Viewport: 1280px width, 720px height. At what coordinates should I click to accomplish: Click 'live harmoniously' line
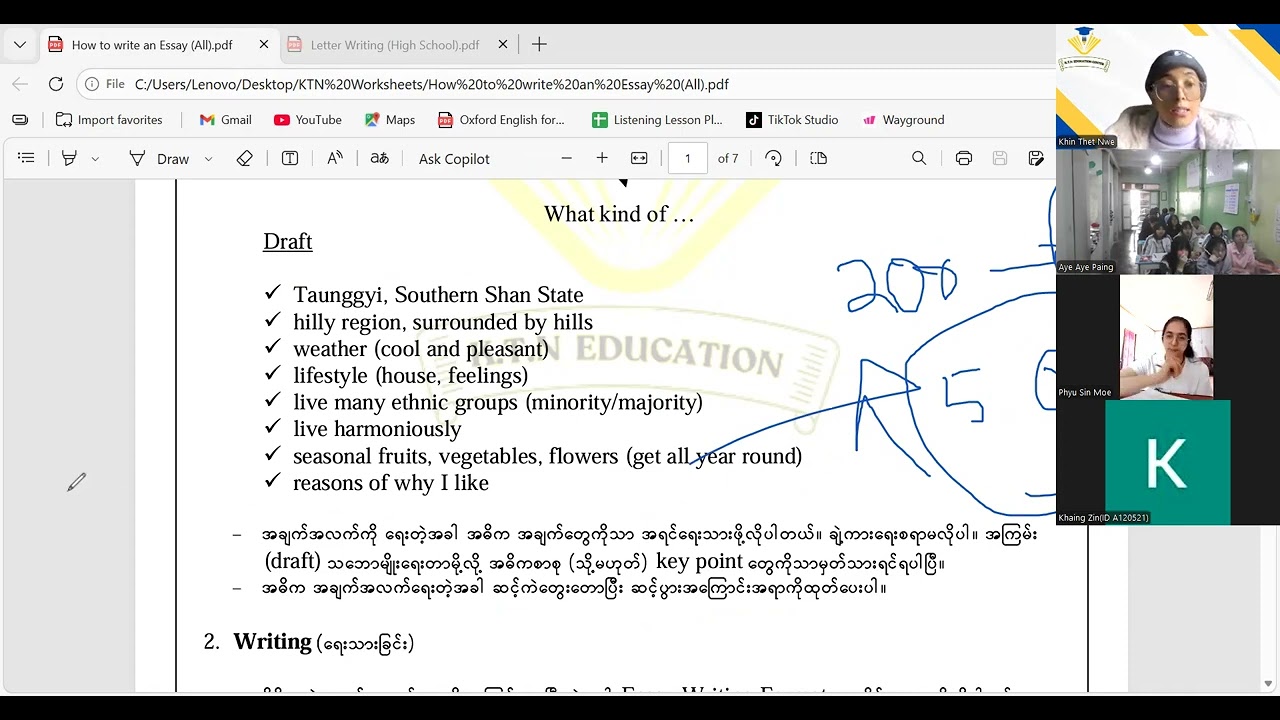tap(377, 429)
